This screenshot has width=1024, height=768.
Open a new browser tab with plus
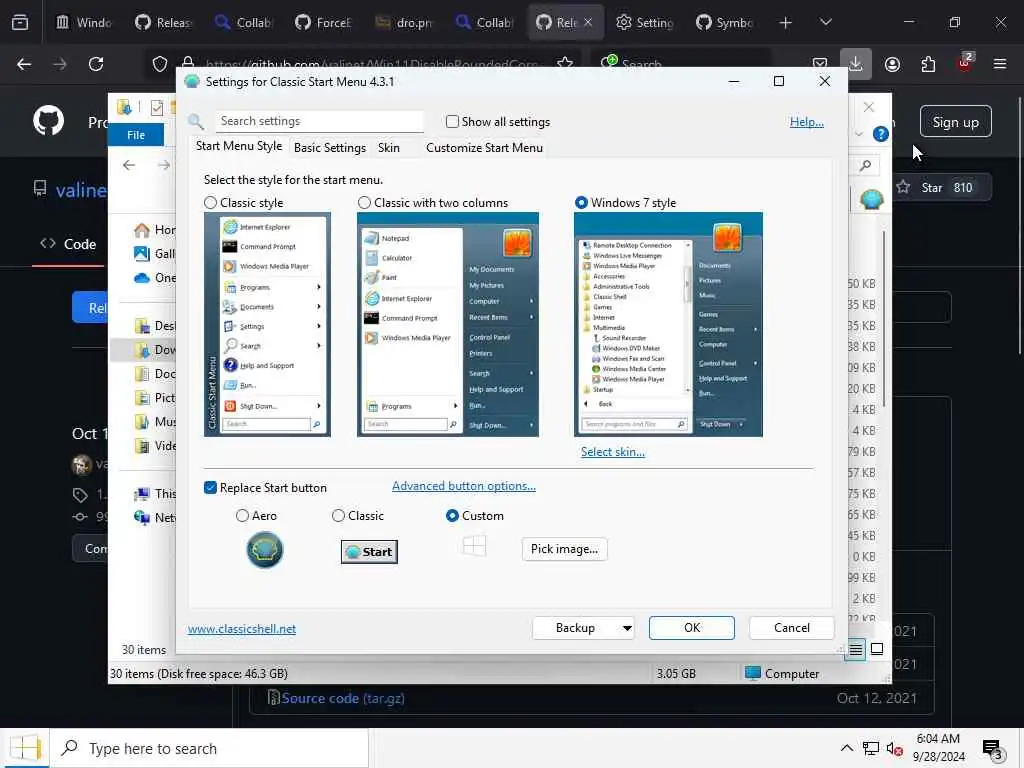click(786, 23)
